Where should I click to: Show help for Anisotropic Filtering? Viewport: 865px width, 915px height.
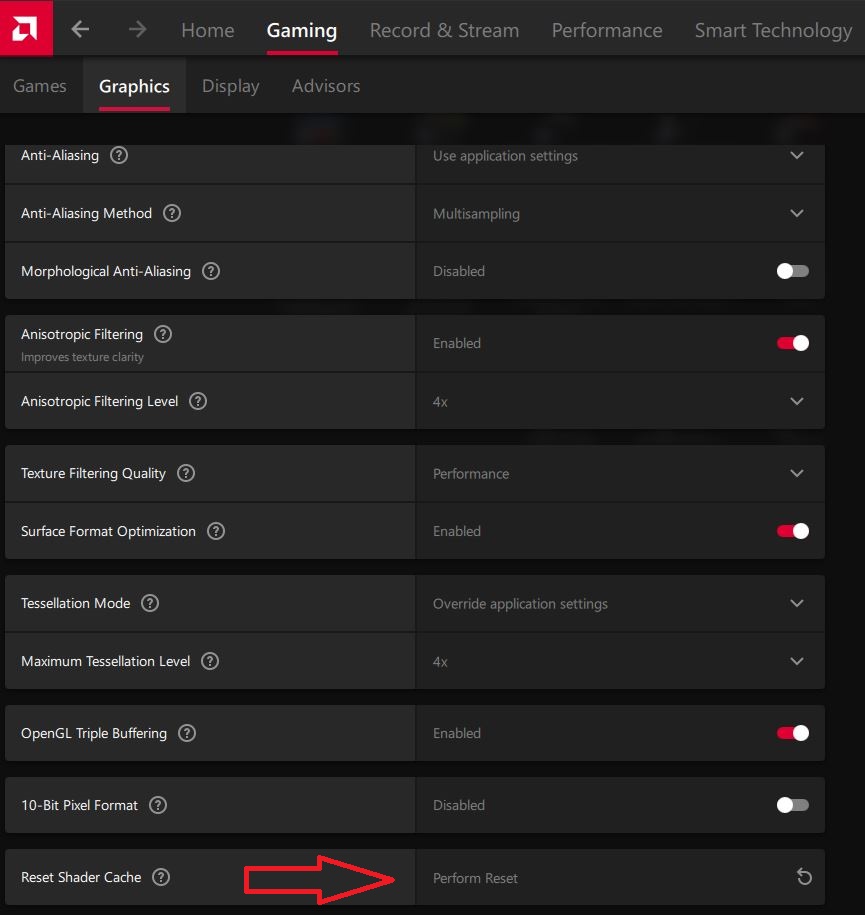click(163, 334)
